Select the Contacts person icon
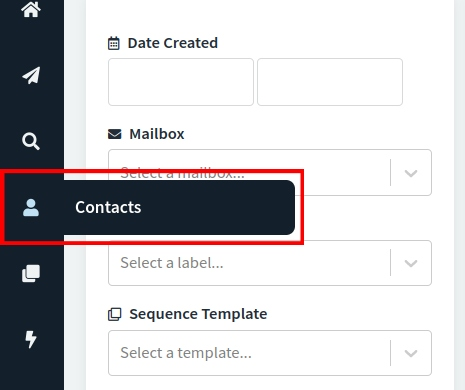This screenshot has height=390, width=465. [31, 207]
